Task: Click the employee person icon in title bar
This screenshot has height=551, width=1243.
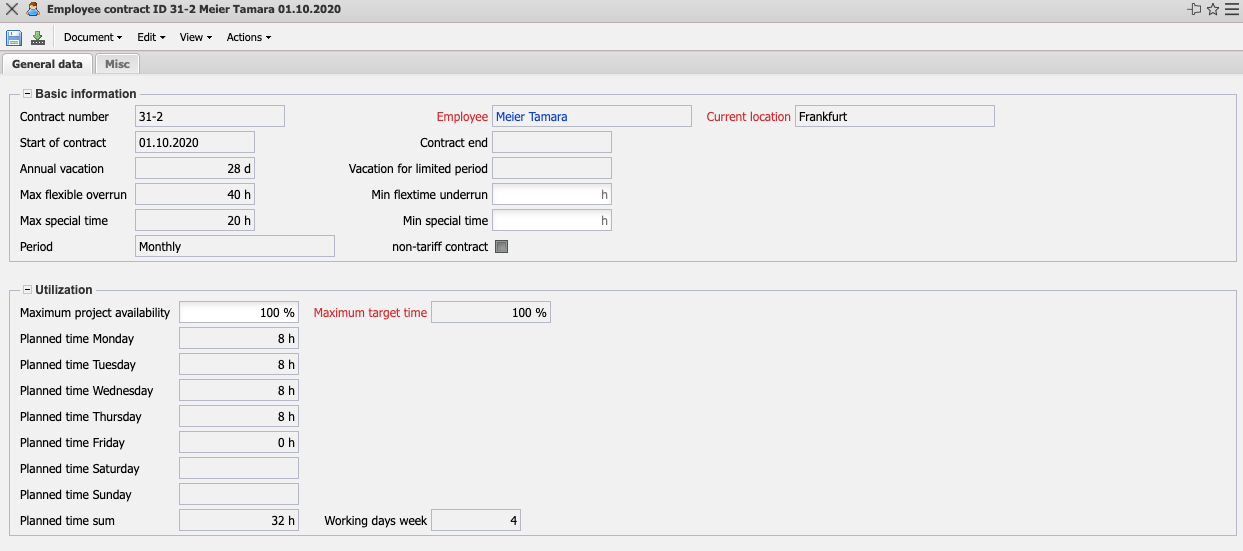Action: [x=33, y=9]
